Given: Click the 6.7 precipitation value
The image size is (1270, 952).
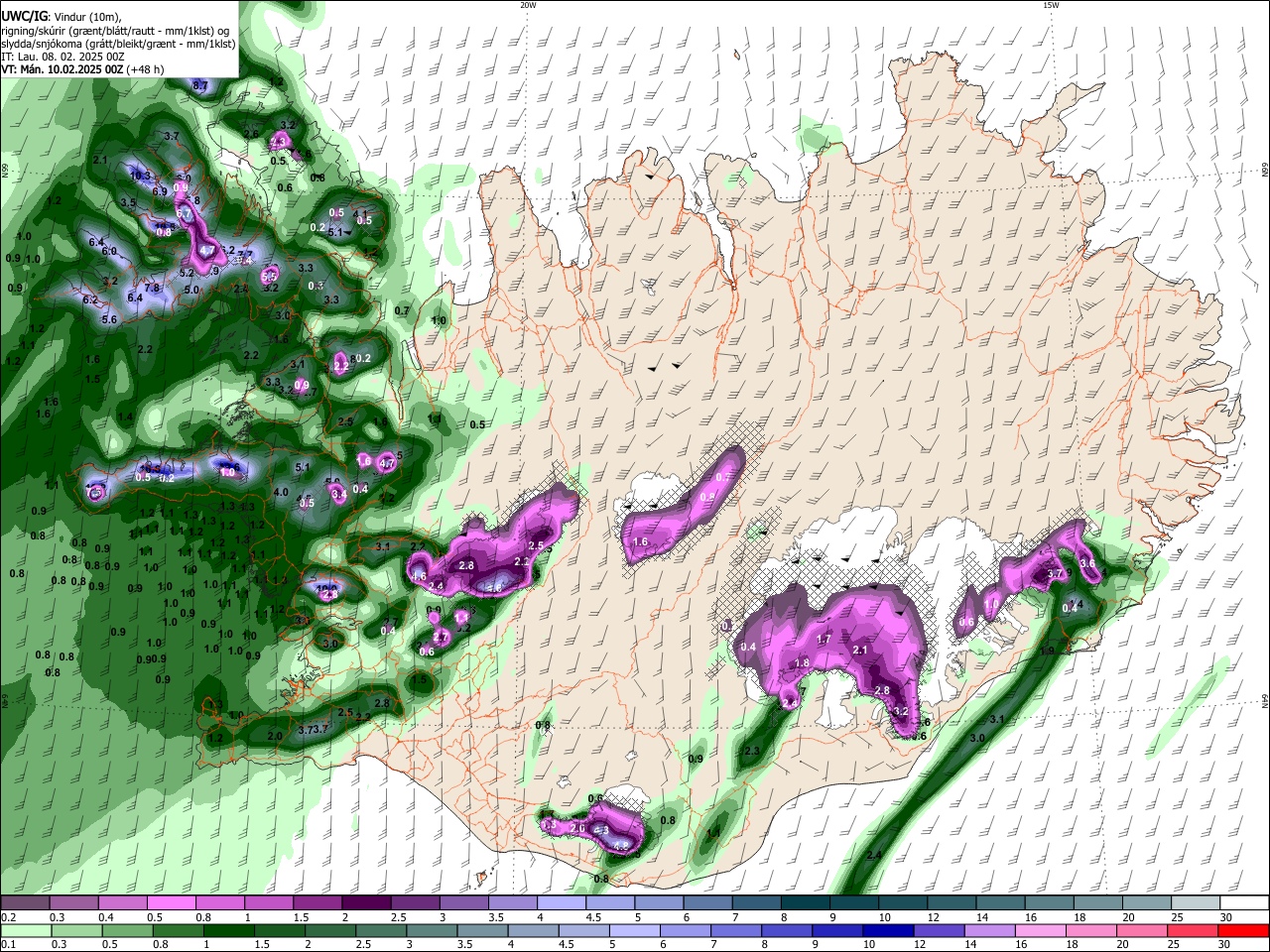Looking at the screenshot, I should [x=184, y=214].
